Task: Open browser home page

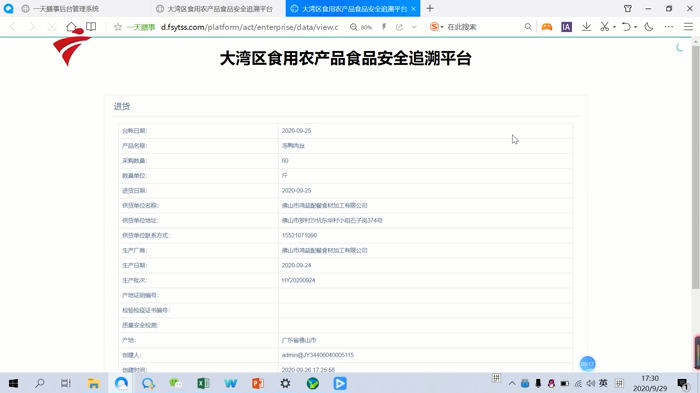Action: pos(71,27)
